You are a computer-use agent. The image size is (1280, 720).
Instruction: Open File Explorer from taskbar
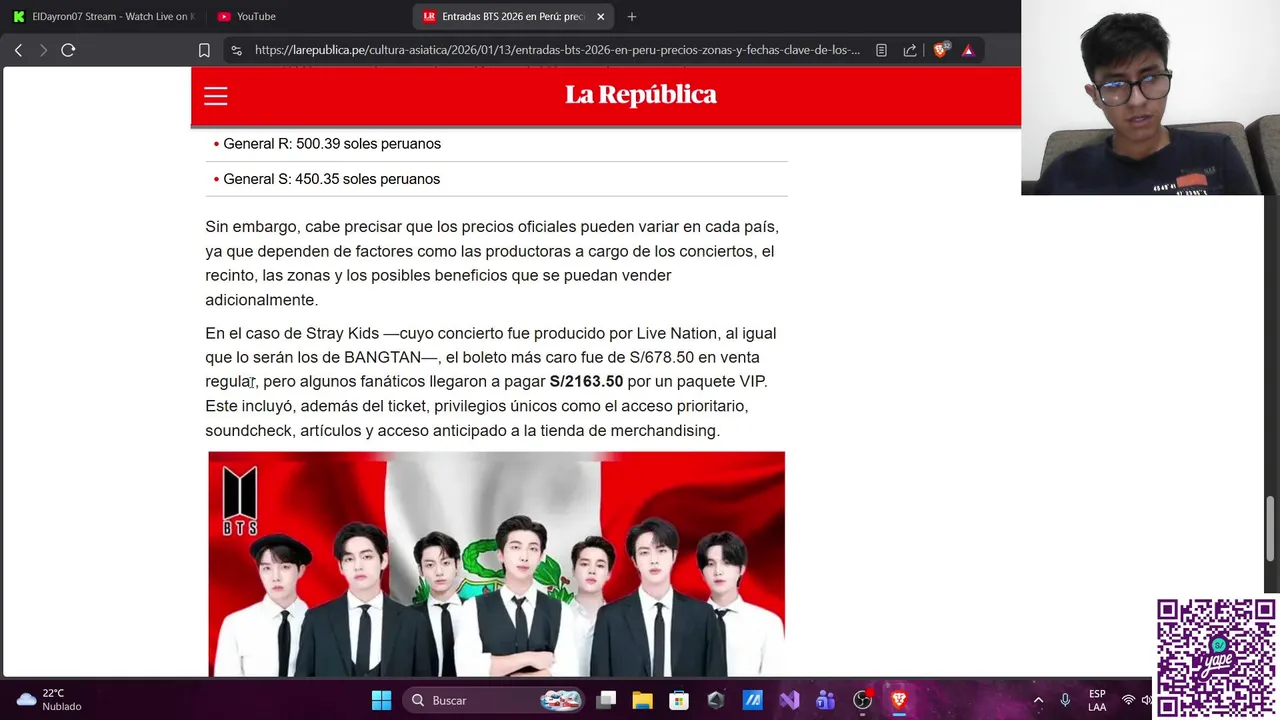(x=642, y=700)
